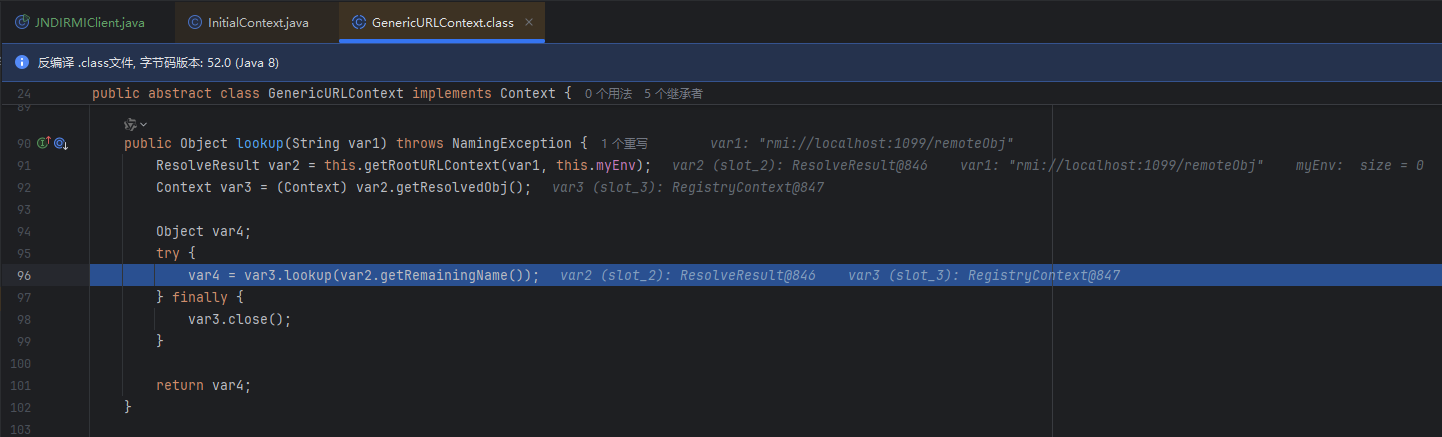
Task: Click the '1 个重写' overrides hint
Action: [x=625, y=143]
